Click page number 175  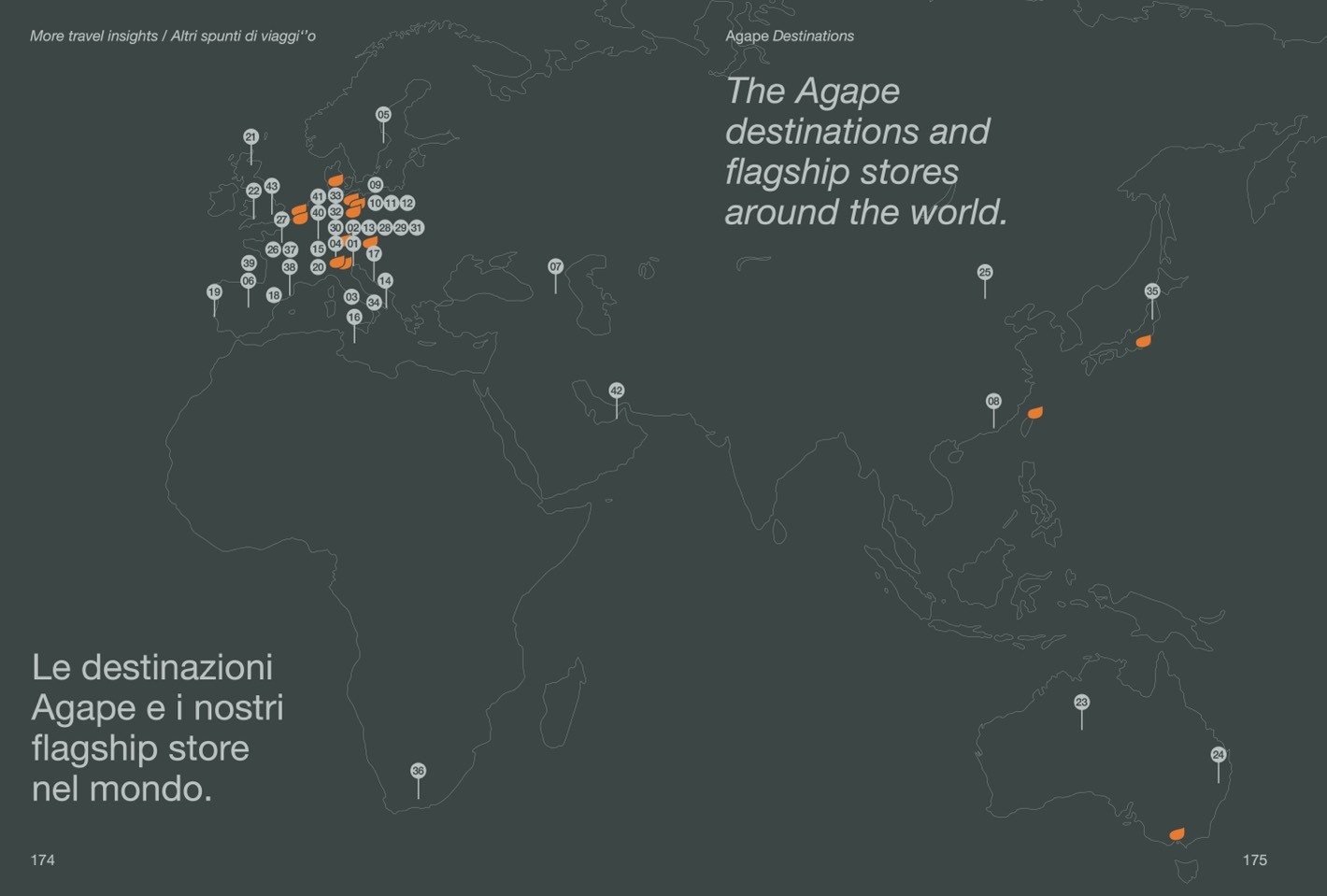[x=1254, y=860]
